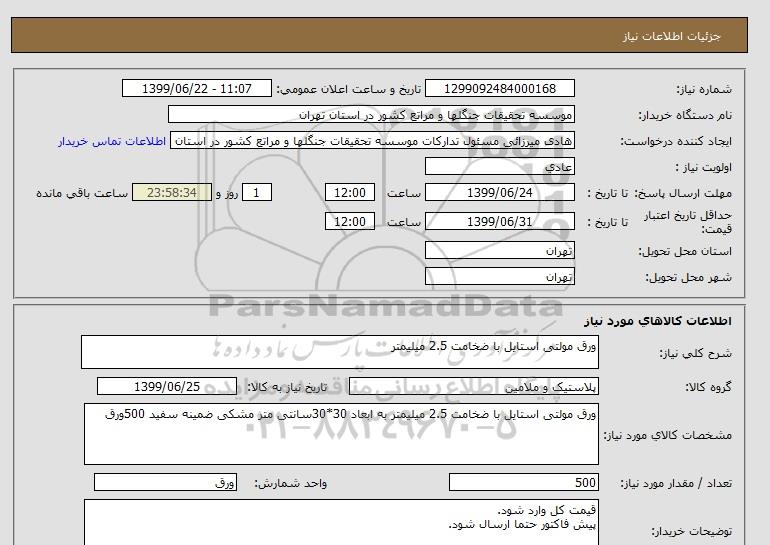This screenshot has height=545, width=770.
Task: Click the label تاریخ نیاز به کالا
Action: tap(287, 387)
